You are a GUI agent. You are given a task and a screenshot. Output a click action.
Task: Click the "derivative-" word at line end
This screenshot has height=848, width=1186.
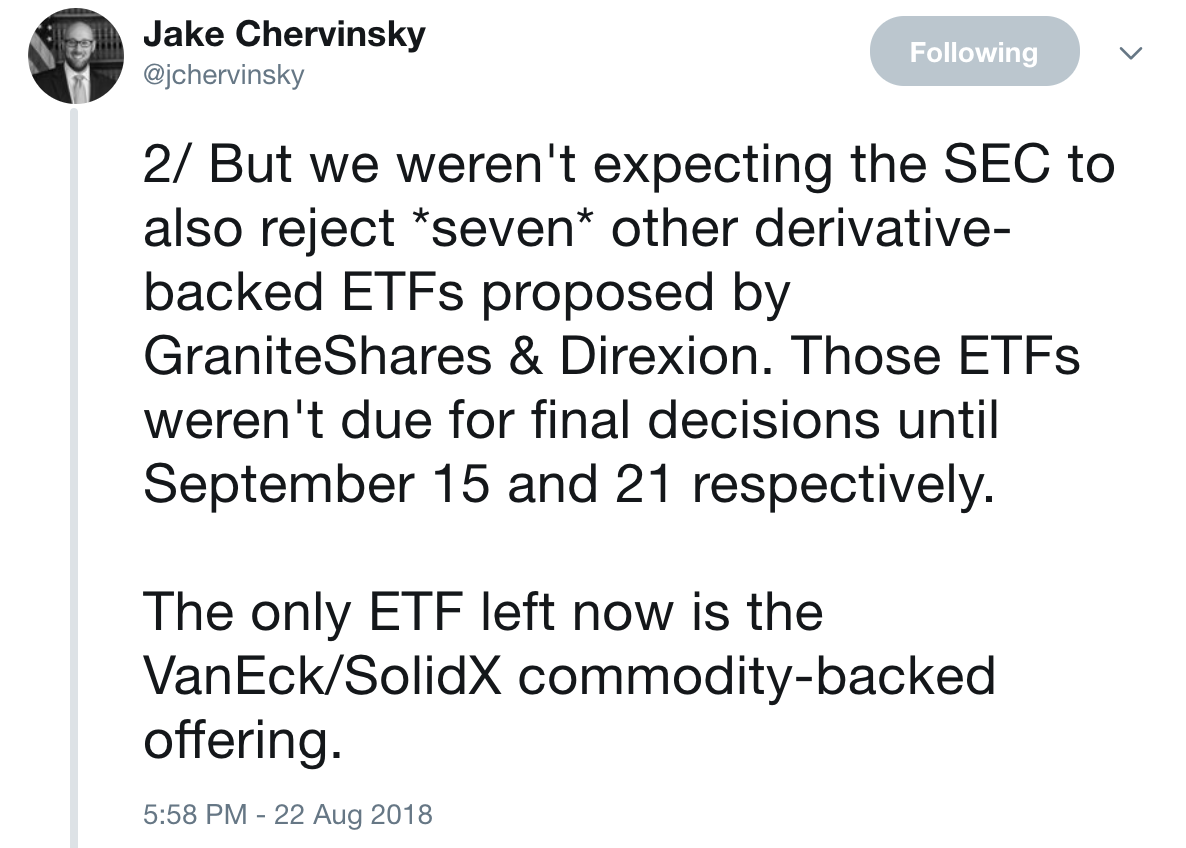click(883, 228)
